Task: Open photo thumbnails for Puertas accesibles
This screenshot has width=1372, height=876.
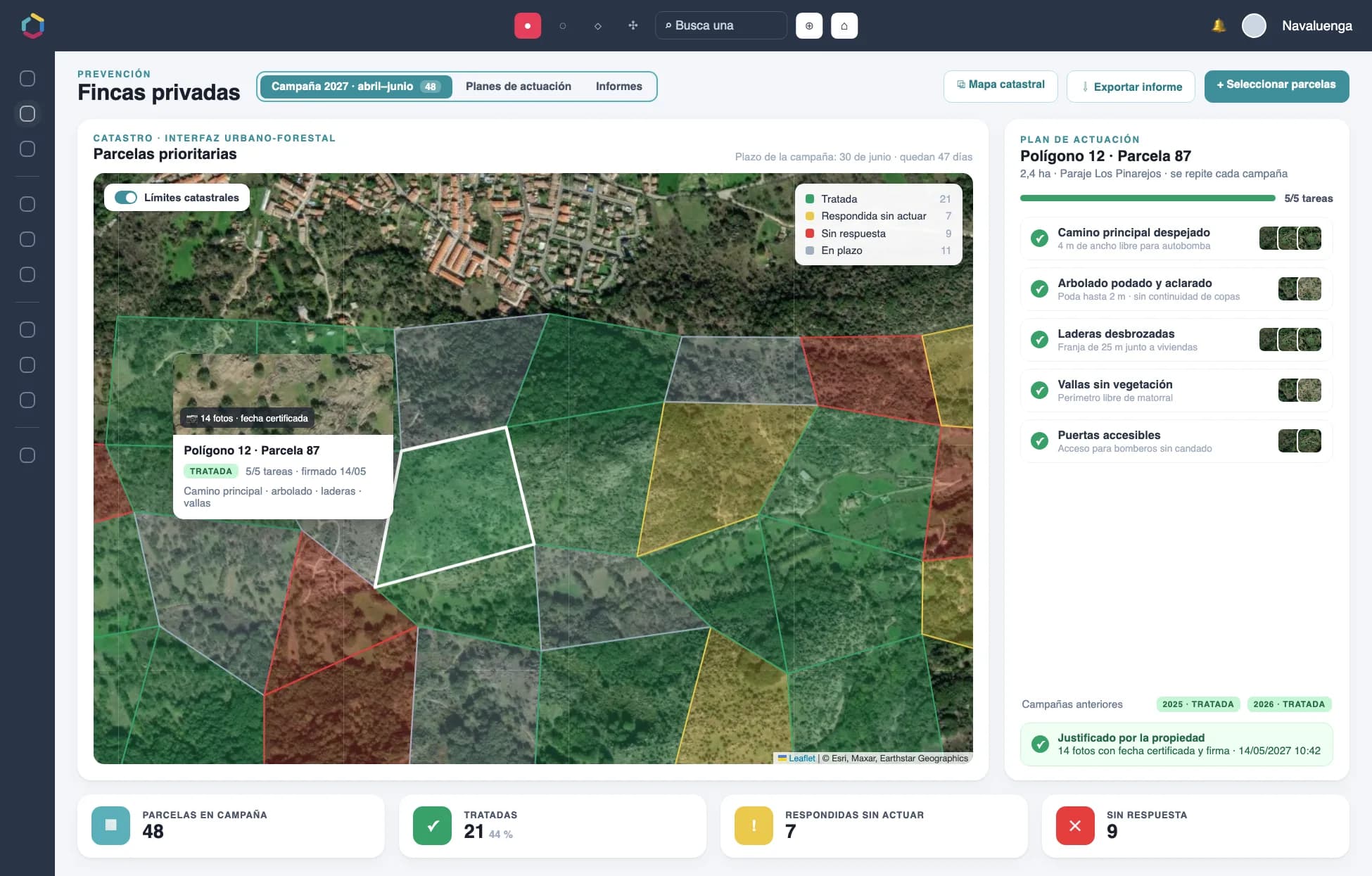Action: (1300, 441)
